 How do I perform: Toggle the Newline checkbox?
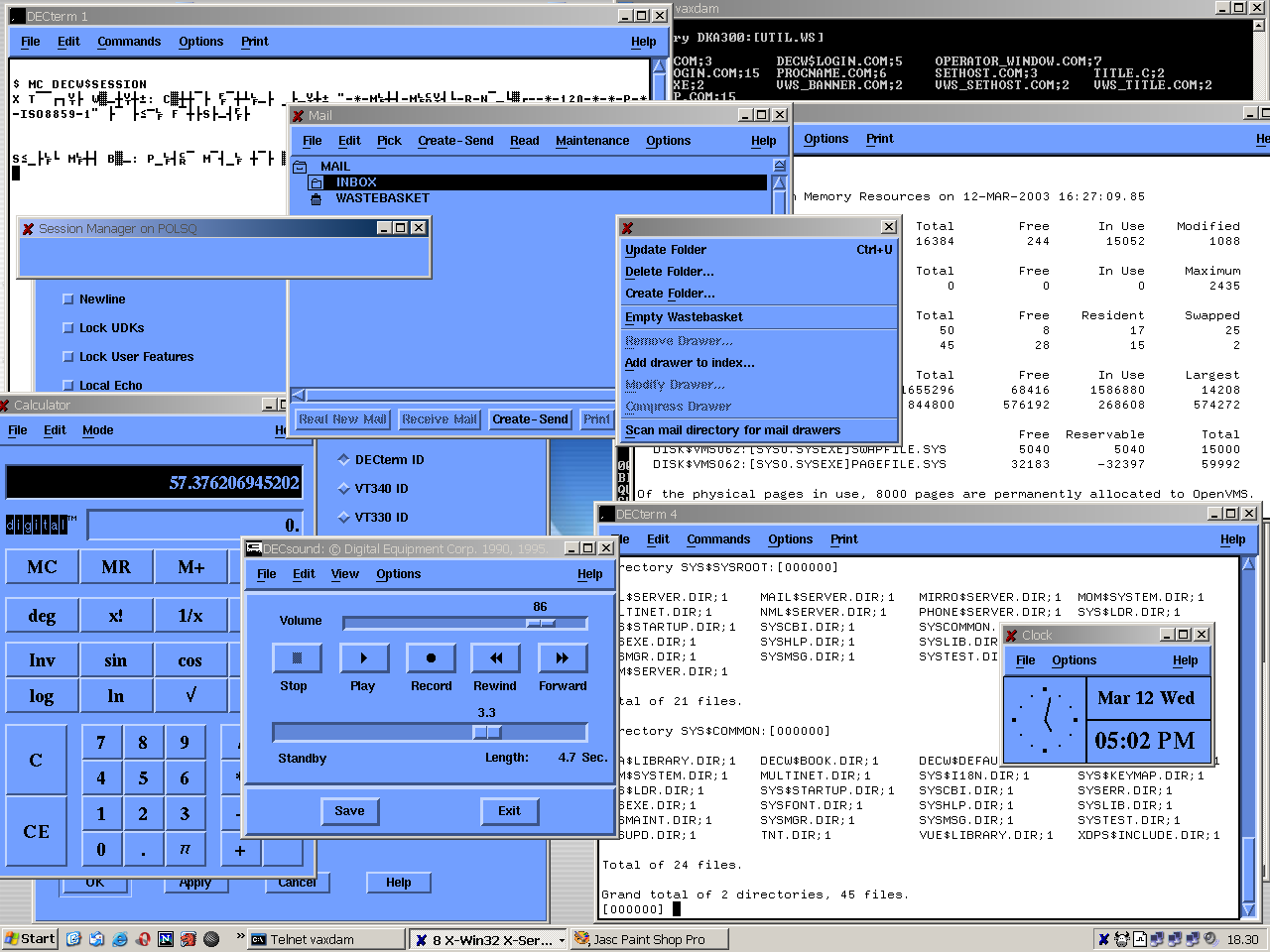point(68,299)
